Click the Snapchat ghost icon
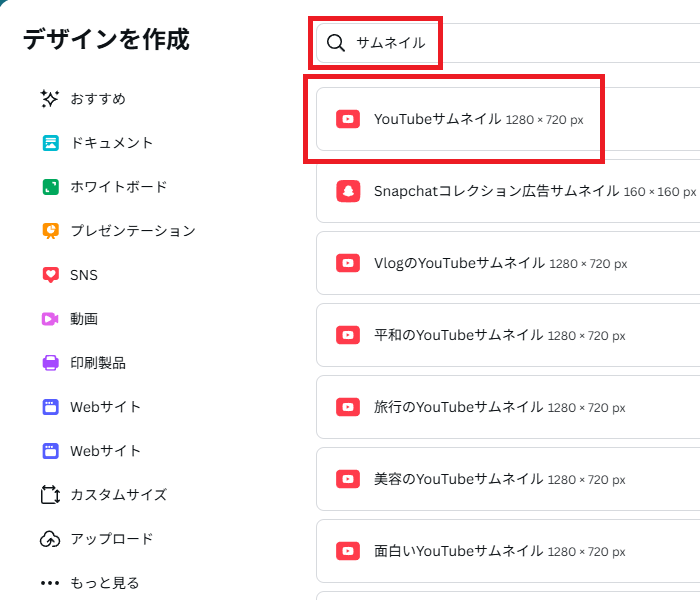Image resolution: width=700 pixels, height=600 pixels. pos(348,191)
